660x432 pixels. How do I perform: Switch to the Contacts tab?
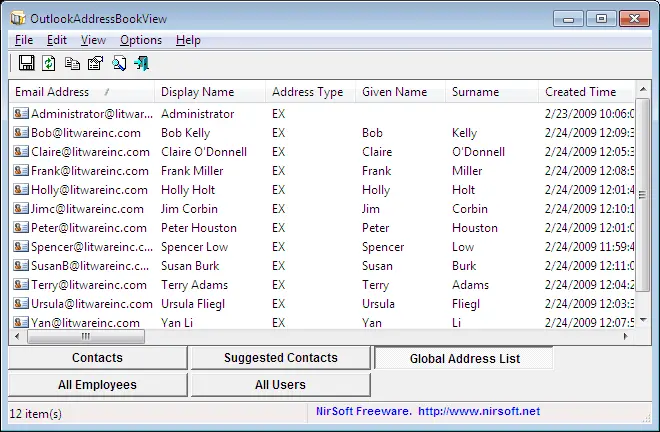coord(97,358)
